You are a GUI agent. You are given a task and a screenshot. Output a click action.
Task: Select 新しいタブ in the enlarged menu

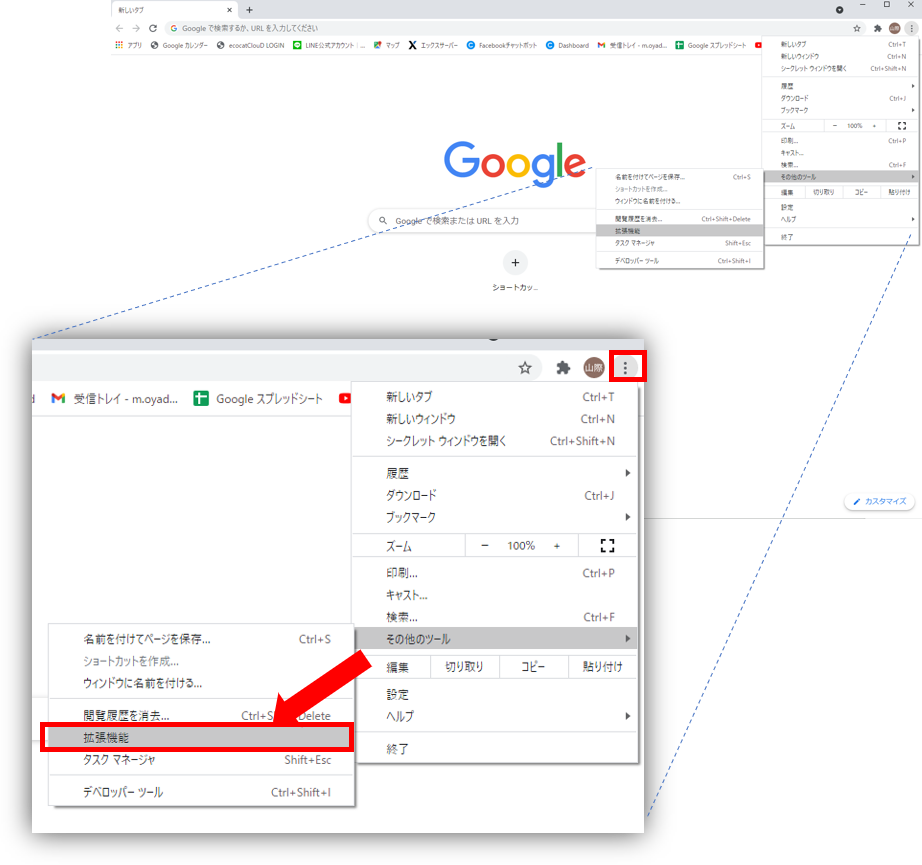[x=495, y=397]
